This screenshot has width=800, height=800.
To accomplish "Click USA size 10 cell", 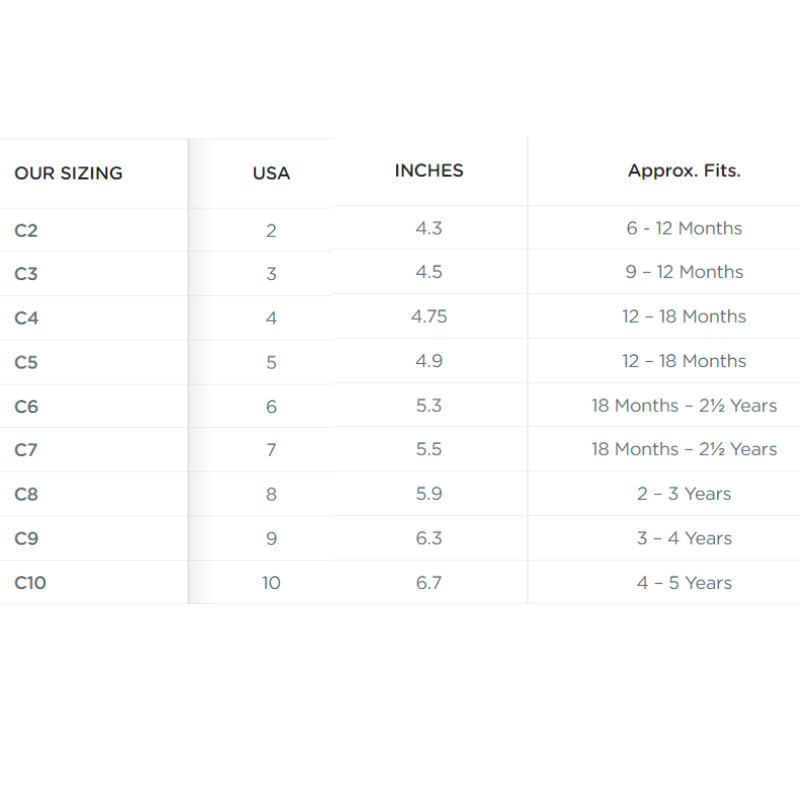I will 271,583.
